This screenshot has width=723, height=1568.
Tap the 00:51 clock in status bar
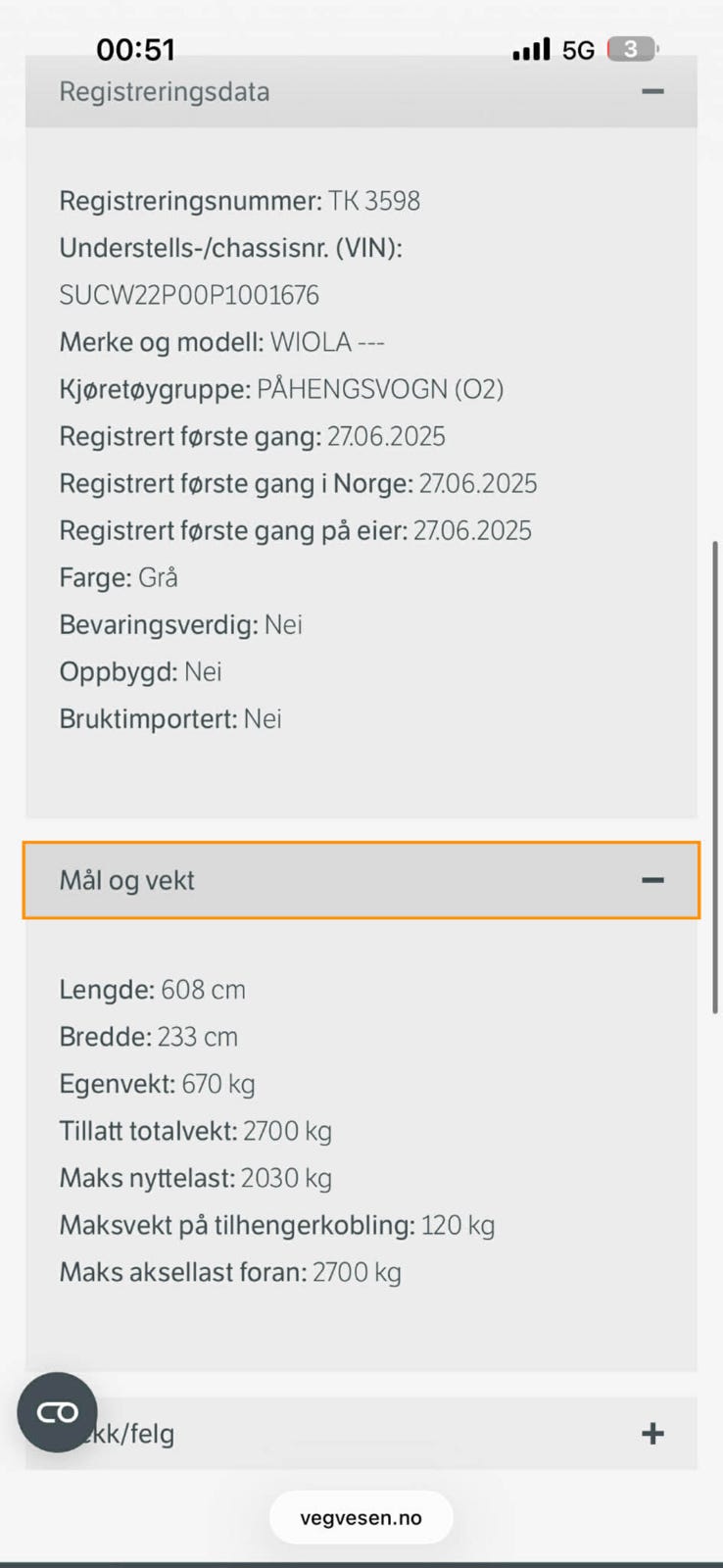click(135, 49)
